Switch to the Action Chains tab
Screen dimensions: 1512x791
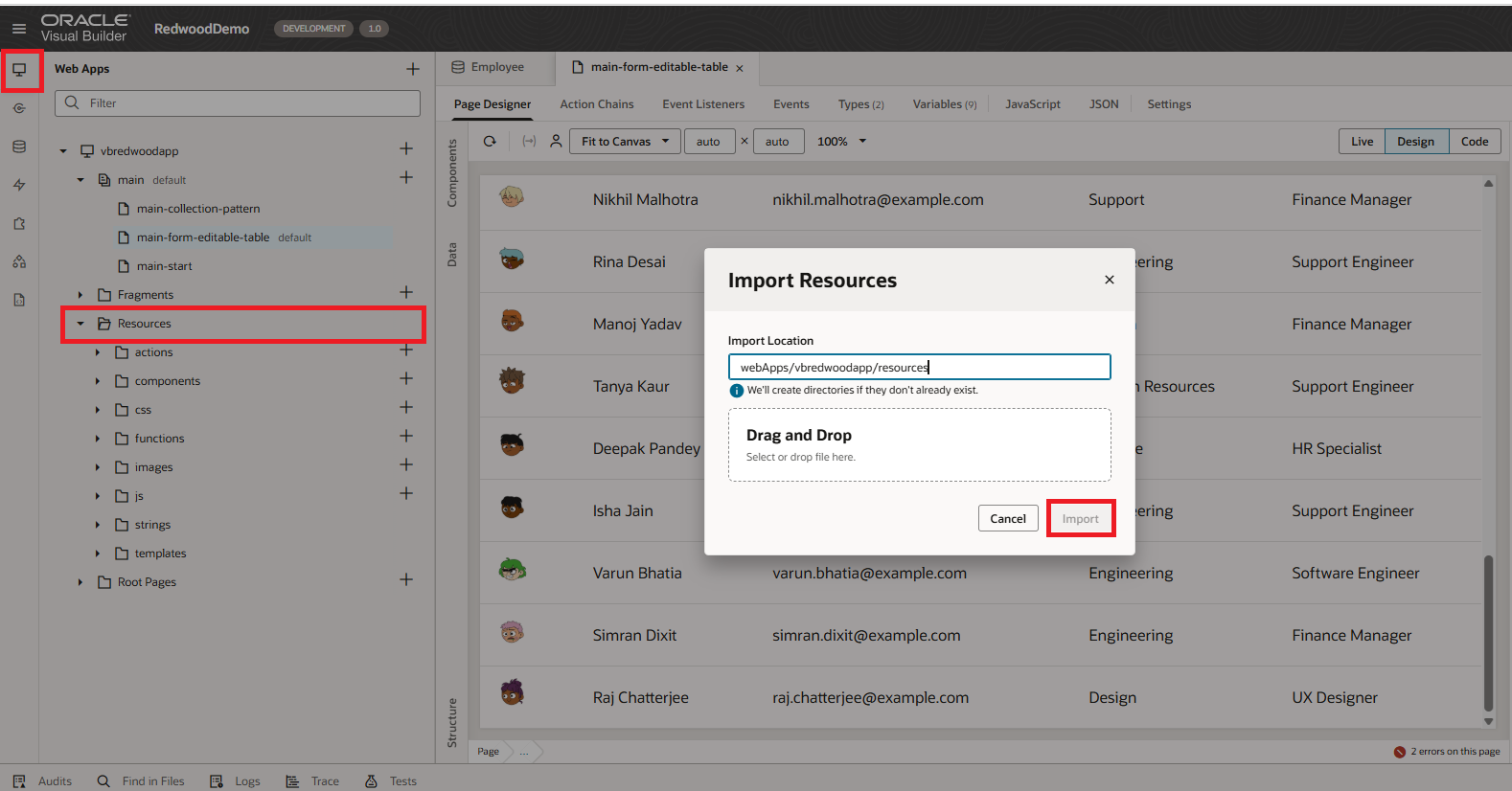click(x=596, y=104)
